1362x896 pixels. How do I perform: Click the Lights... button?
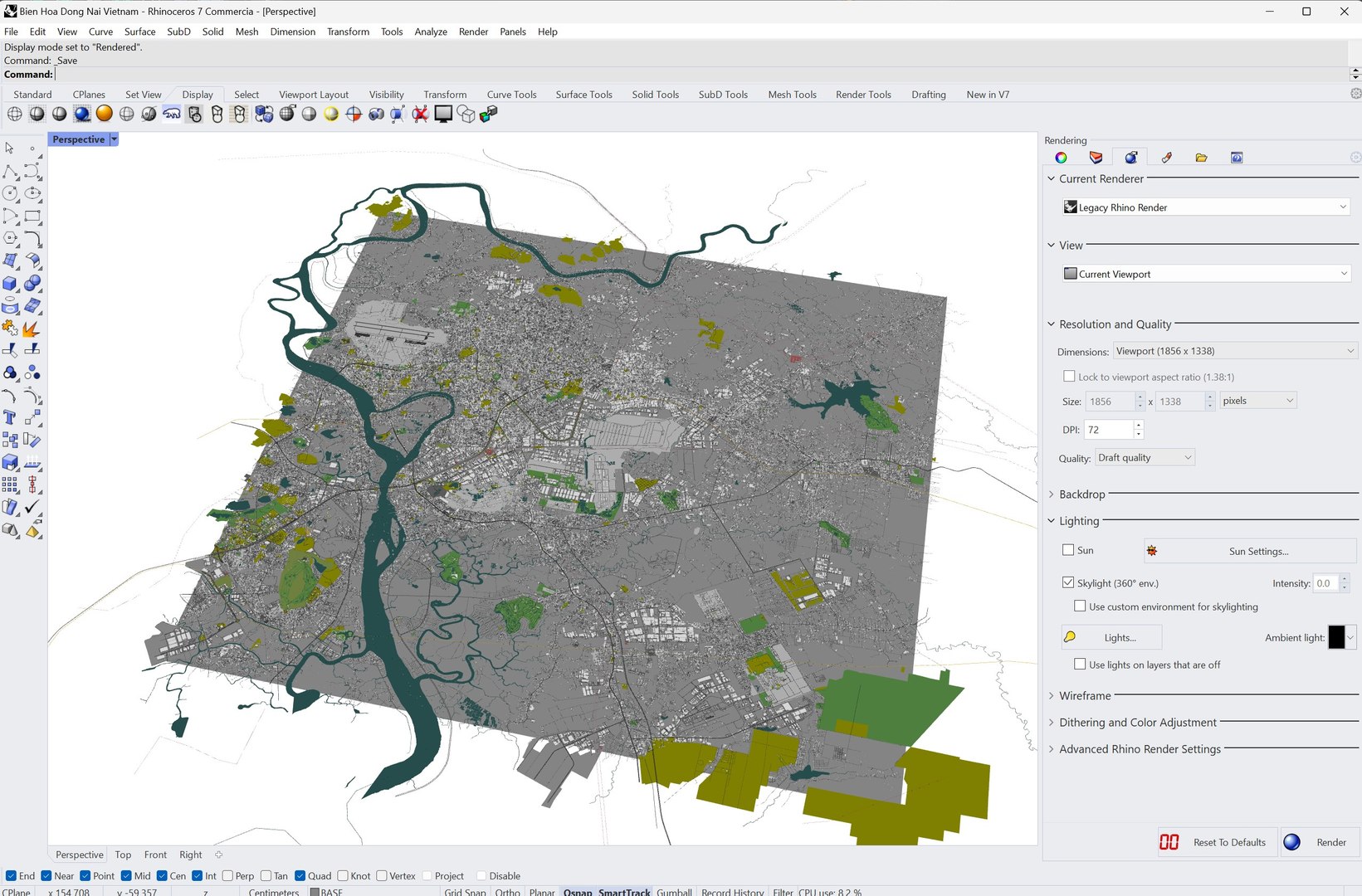1111,637
